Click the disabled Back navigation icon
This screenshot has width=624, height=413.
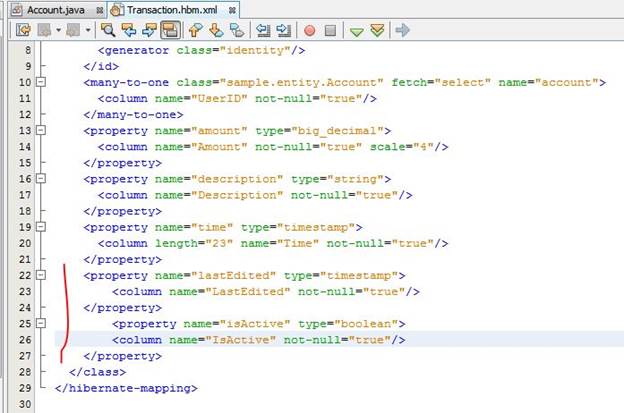[x=44, y=30]
